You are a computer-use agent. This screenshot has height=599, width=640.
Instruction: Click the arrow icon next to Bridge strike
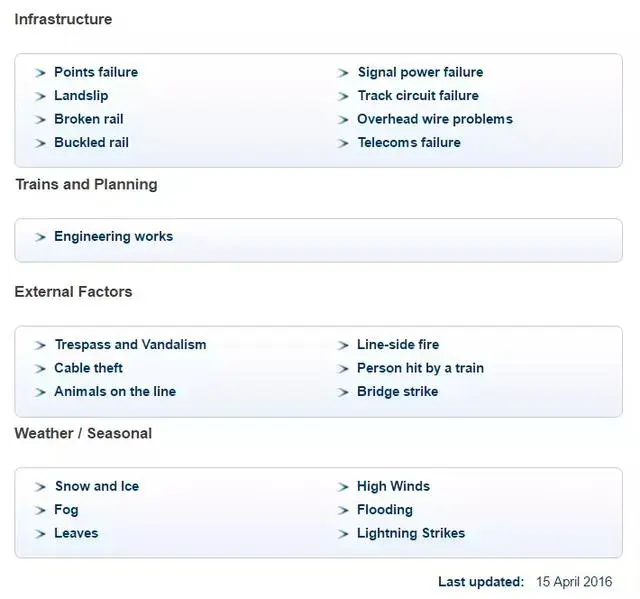[343, 392]
